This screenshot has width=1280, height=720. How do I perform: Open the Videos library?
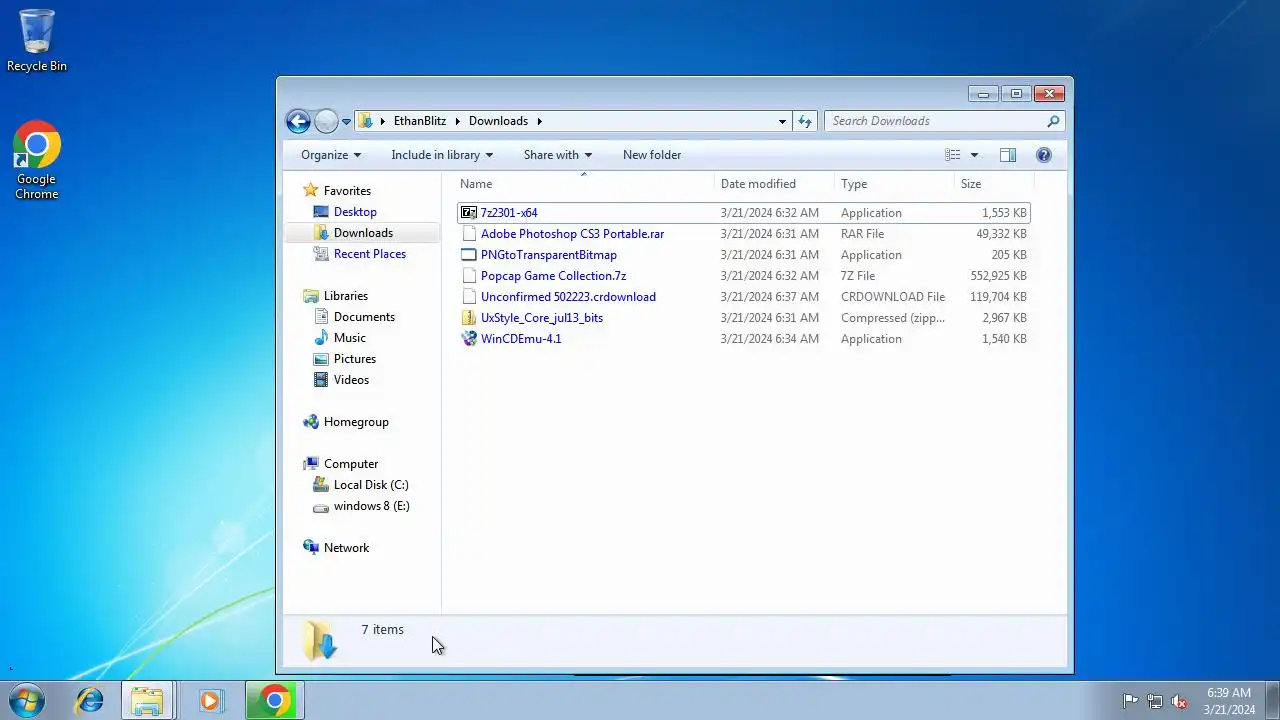click(351, 380)
